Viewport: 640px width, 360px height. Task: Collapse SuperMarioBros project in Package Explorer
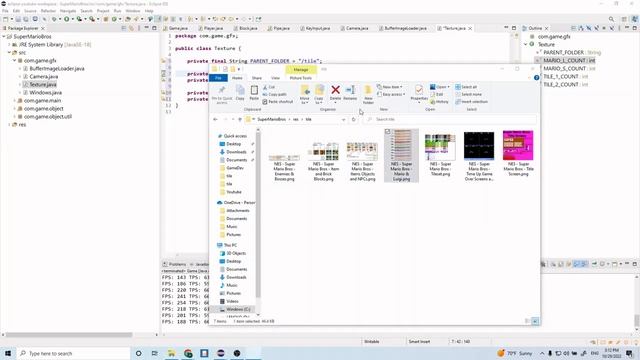coord(4,36)
